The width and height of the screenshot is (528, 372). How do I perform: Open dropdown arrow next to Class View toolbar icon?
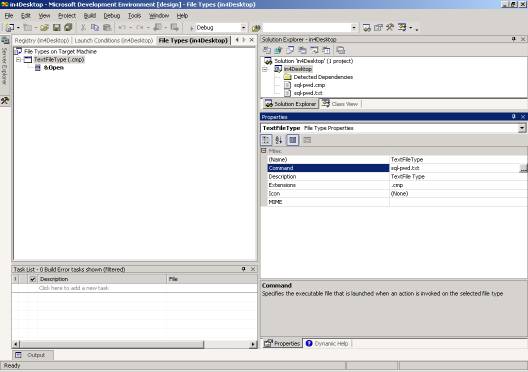(x=411, y=28)
